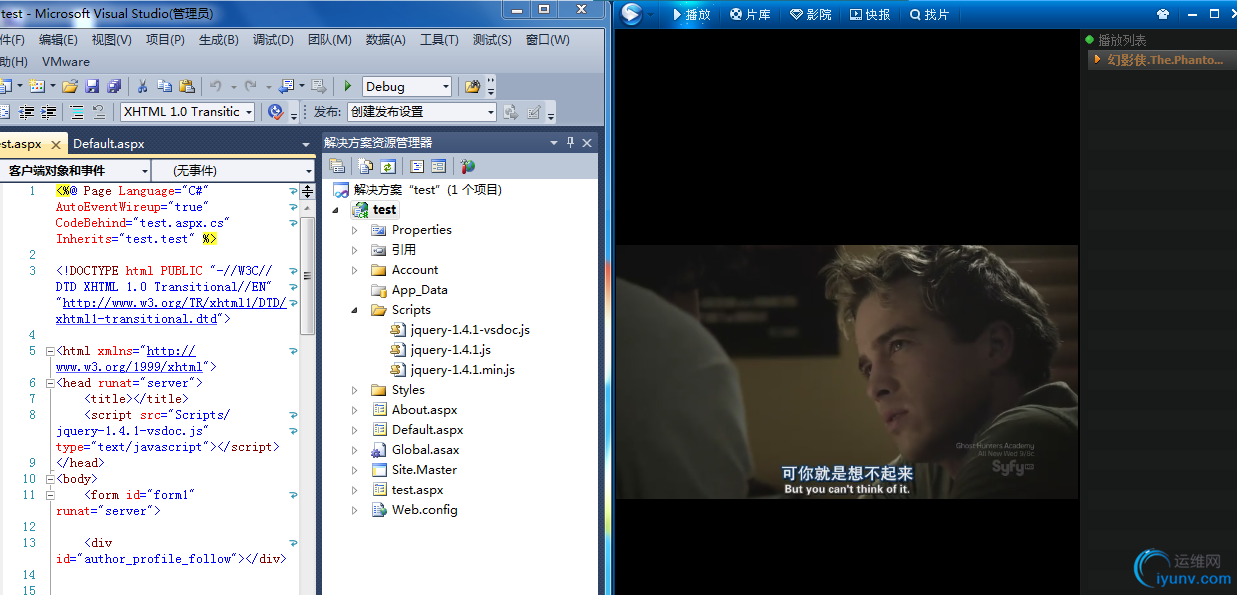
Task: Click the Add New Item toolbar icon
Action: pyautogui.click(x=36, y=87)
